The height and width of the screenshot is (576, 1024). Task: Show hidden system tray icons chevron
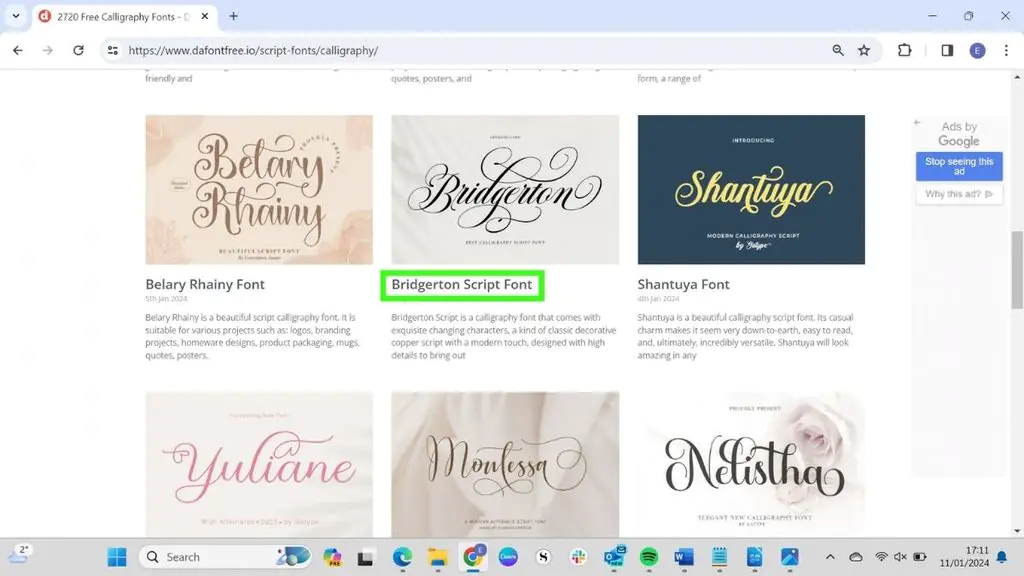(830, 557)
